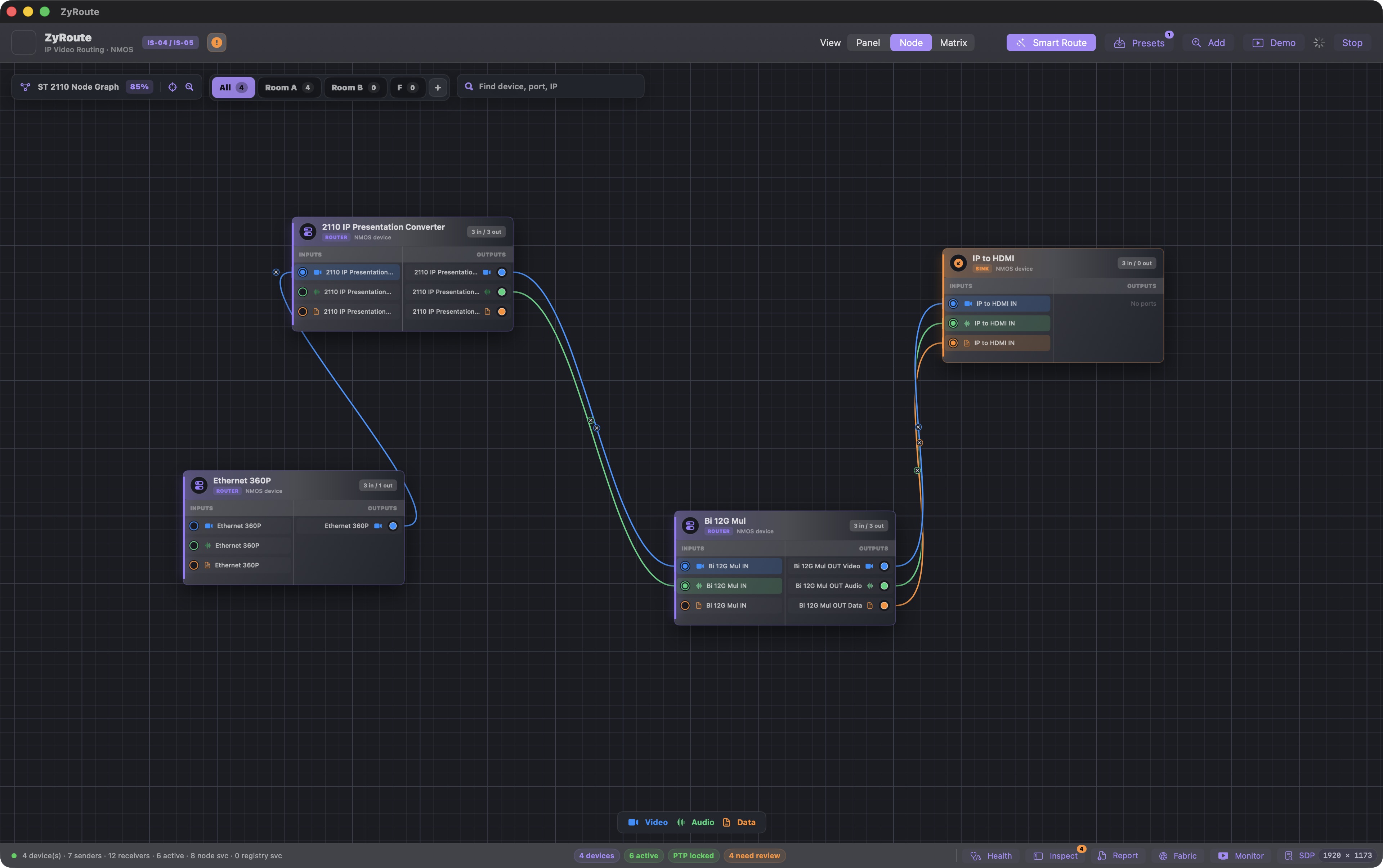Click the 4 need review status badge
This screenshot has height=868, width=1383.
tap(754, 855)
